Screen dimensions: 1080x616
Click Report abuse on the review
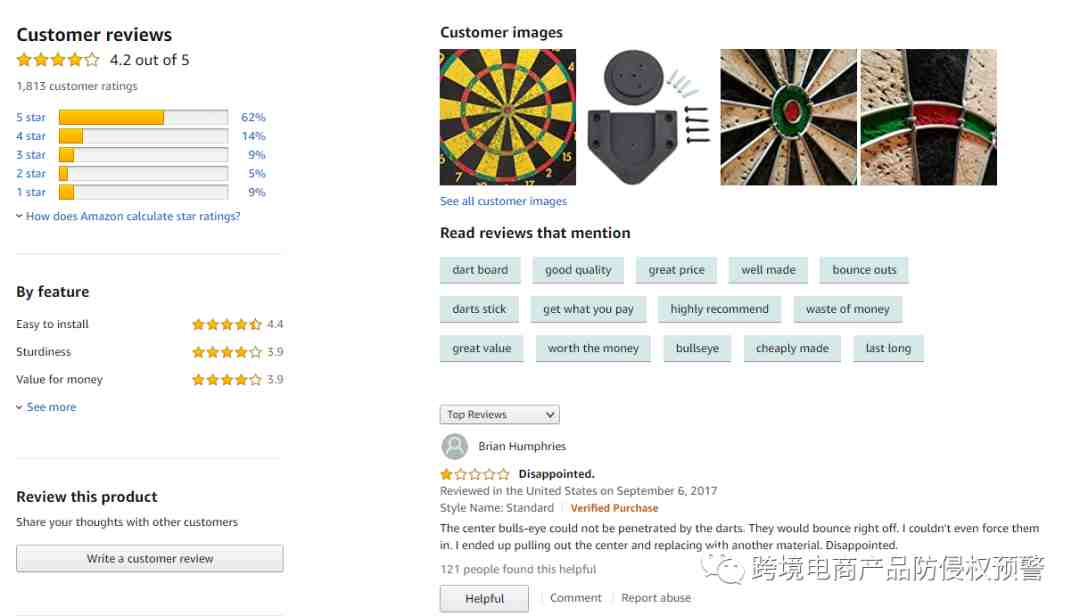(656, 598)
